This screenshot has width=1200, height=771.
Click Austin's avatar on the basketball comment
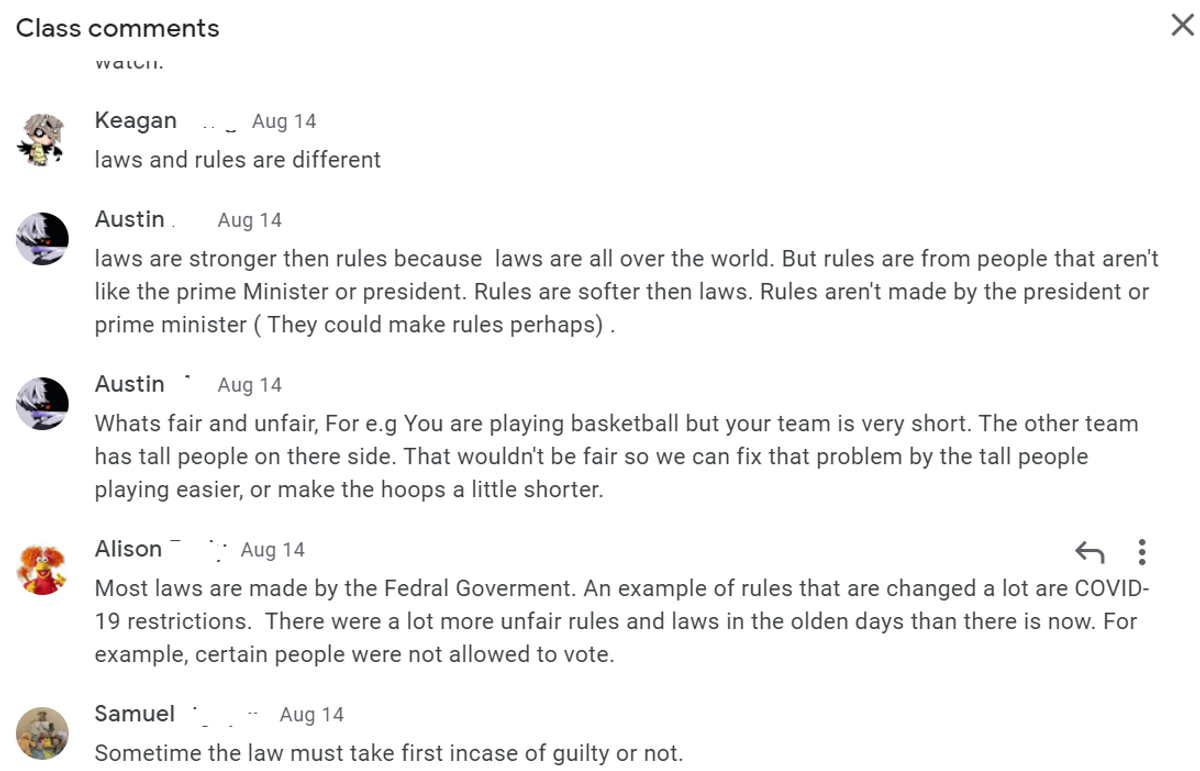[42, 402]
